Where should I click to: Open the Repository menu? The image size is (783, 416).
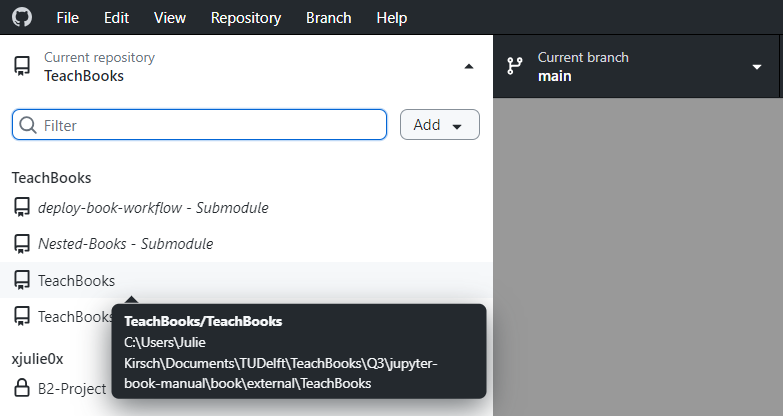pyautogui.click(x=246, y=18)
